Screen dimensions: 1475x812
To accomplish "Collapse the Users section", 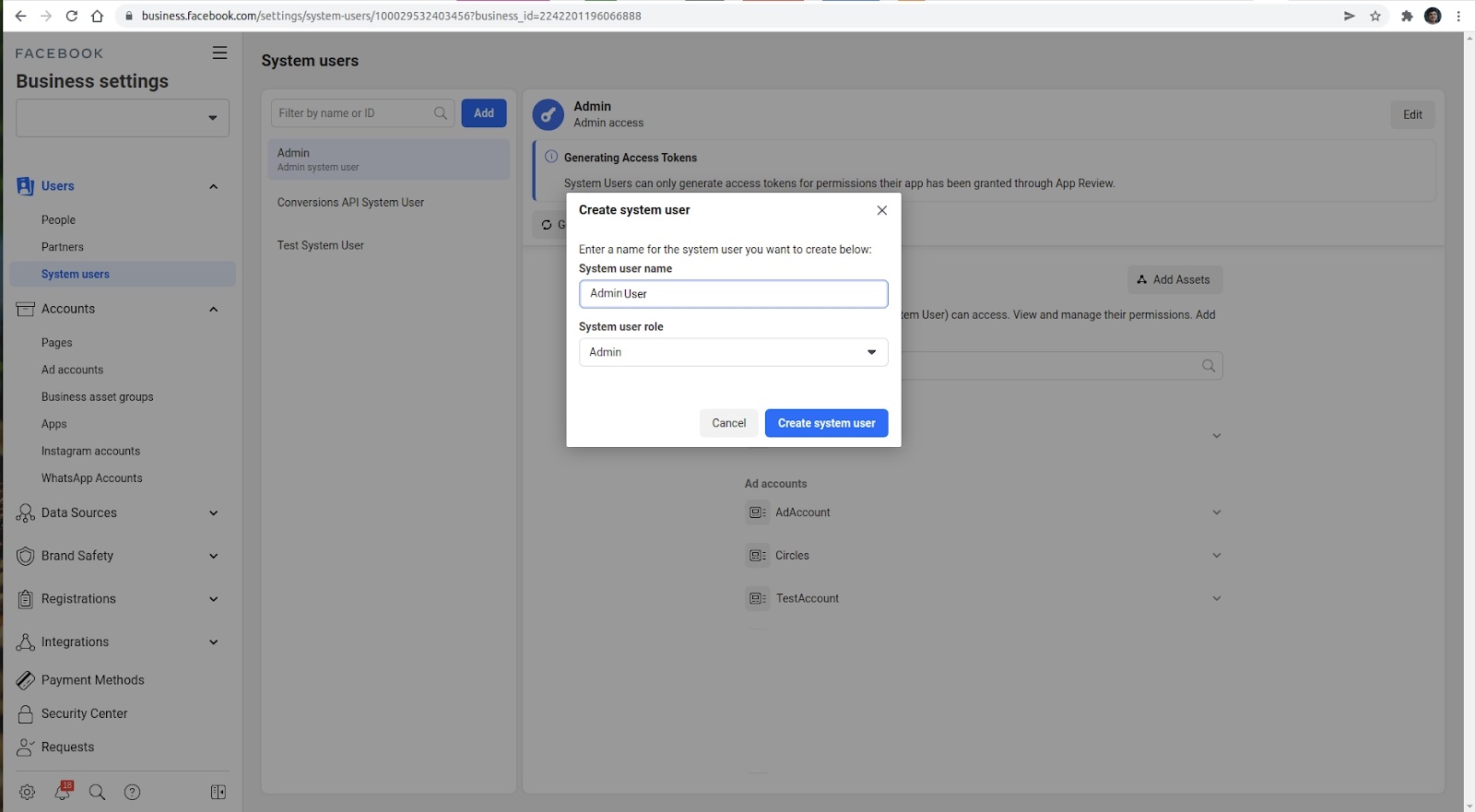I will 213,186.
